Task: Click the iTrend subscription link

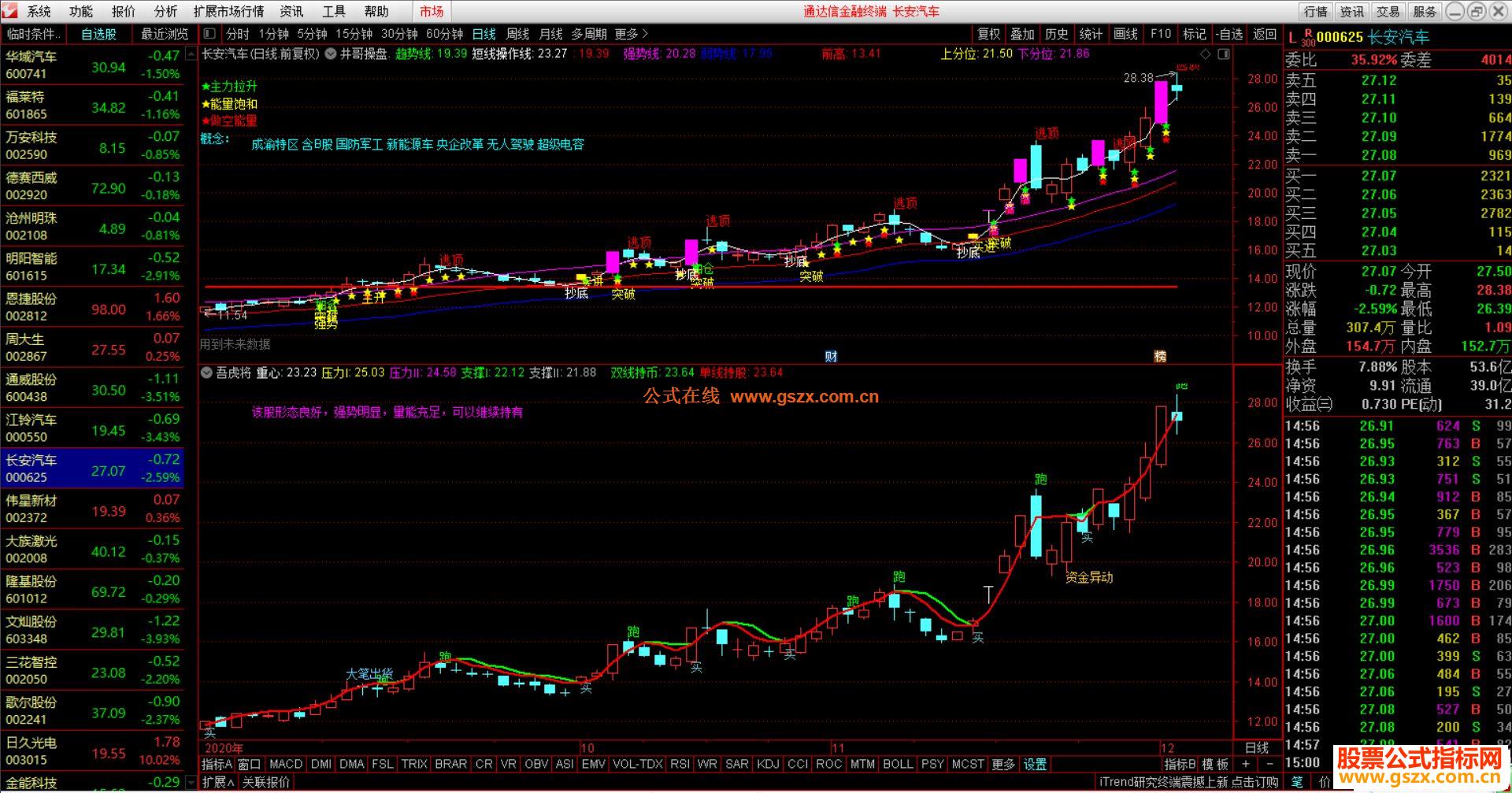Action: coord(1189,782)
